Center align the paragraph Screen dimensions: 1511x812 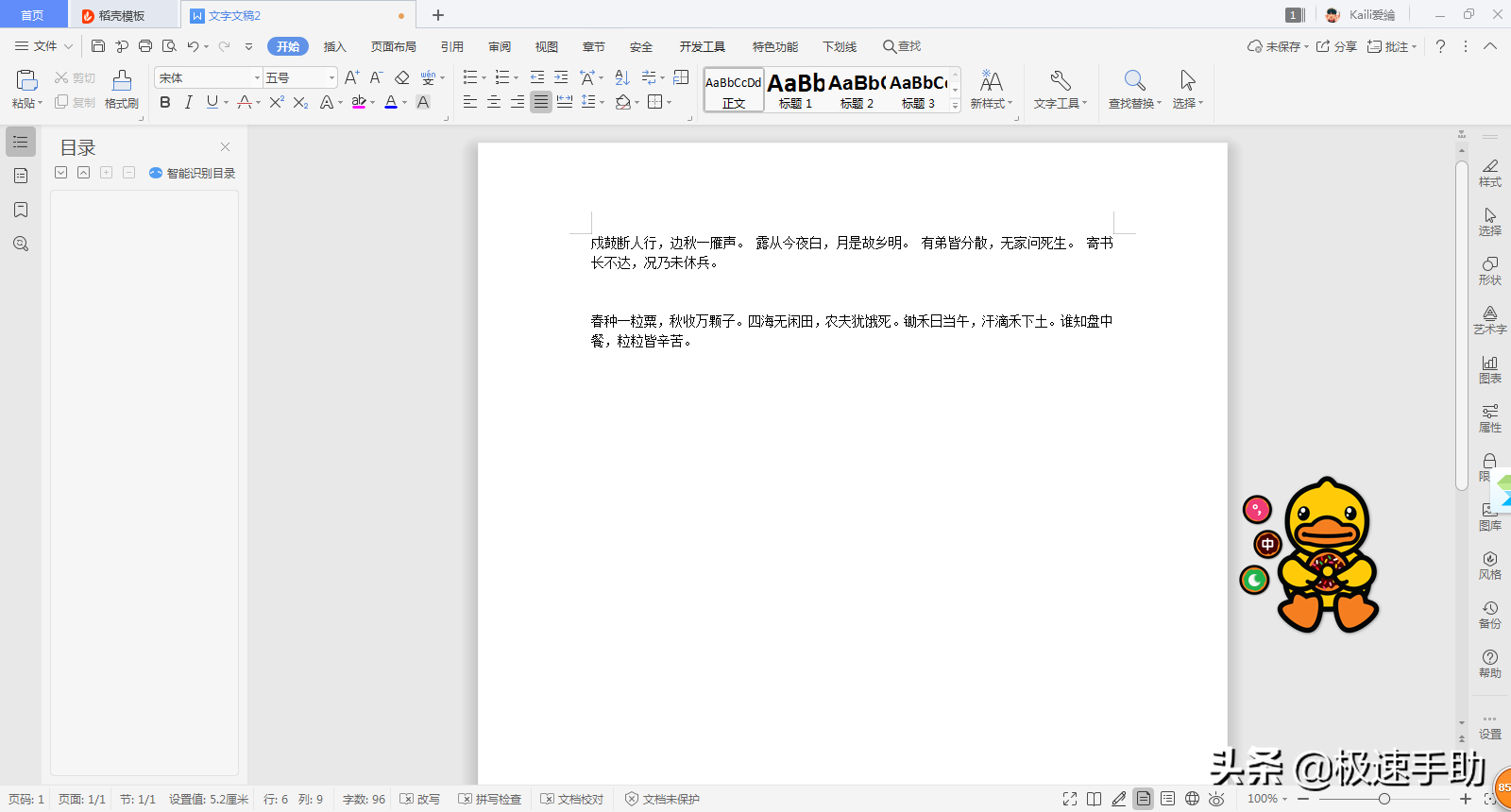tap(493, 102)
